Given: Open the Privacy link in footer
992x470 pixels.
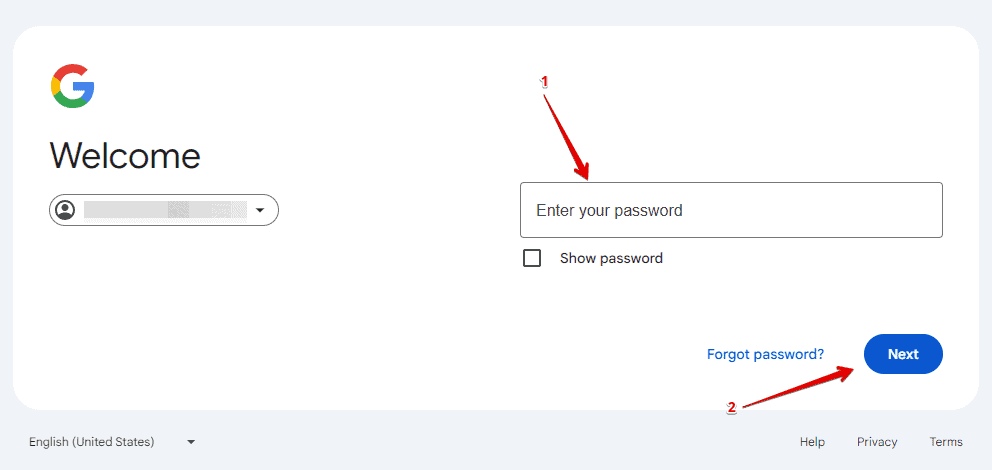Looking at the screenshot, I should [877, 442].
